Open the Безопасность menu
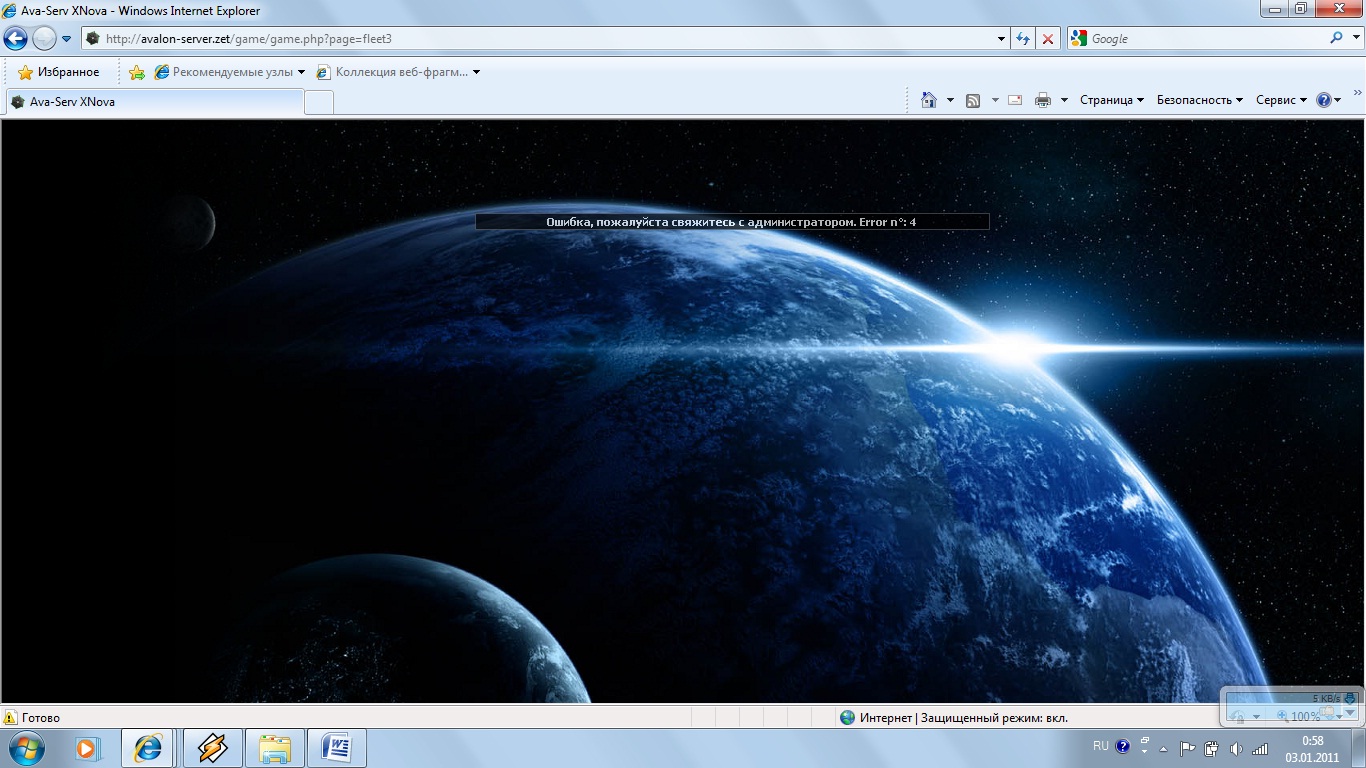 [x=1199, y=100]
